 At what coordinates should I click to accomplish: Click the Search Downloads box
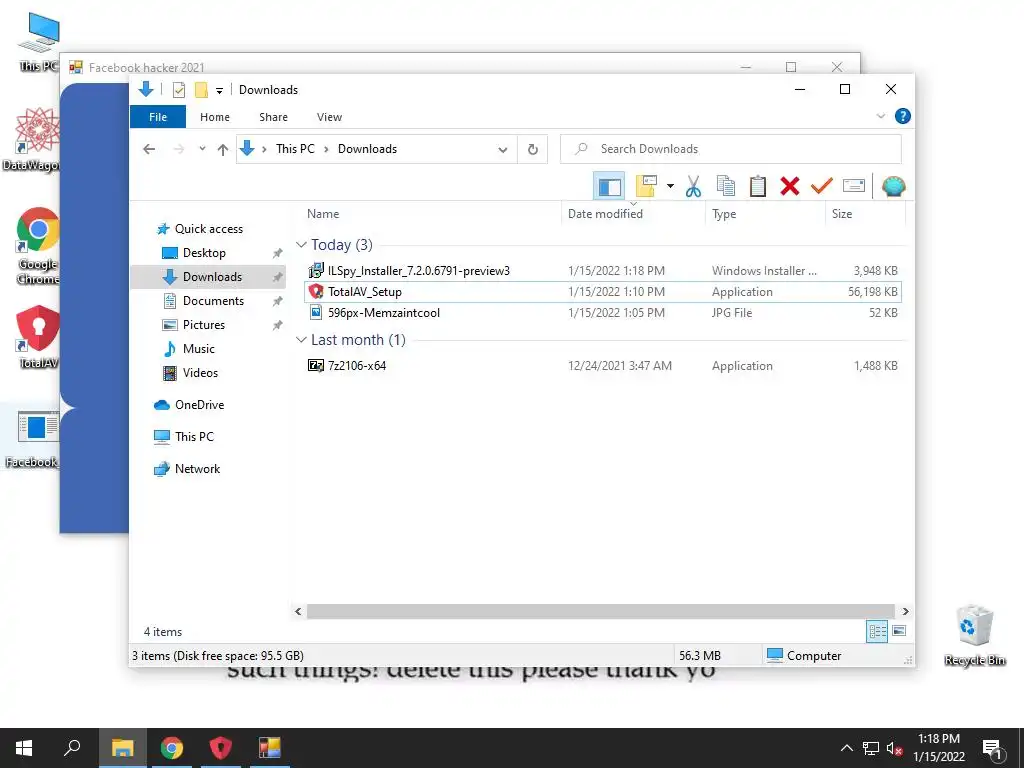pos(731,149)
